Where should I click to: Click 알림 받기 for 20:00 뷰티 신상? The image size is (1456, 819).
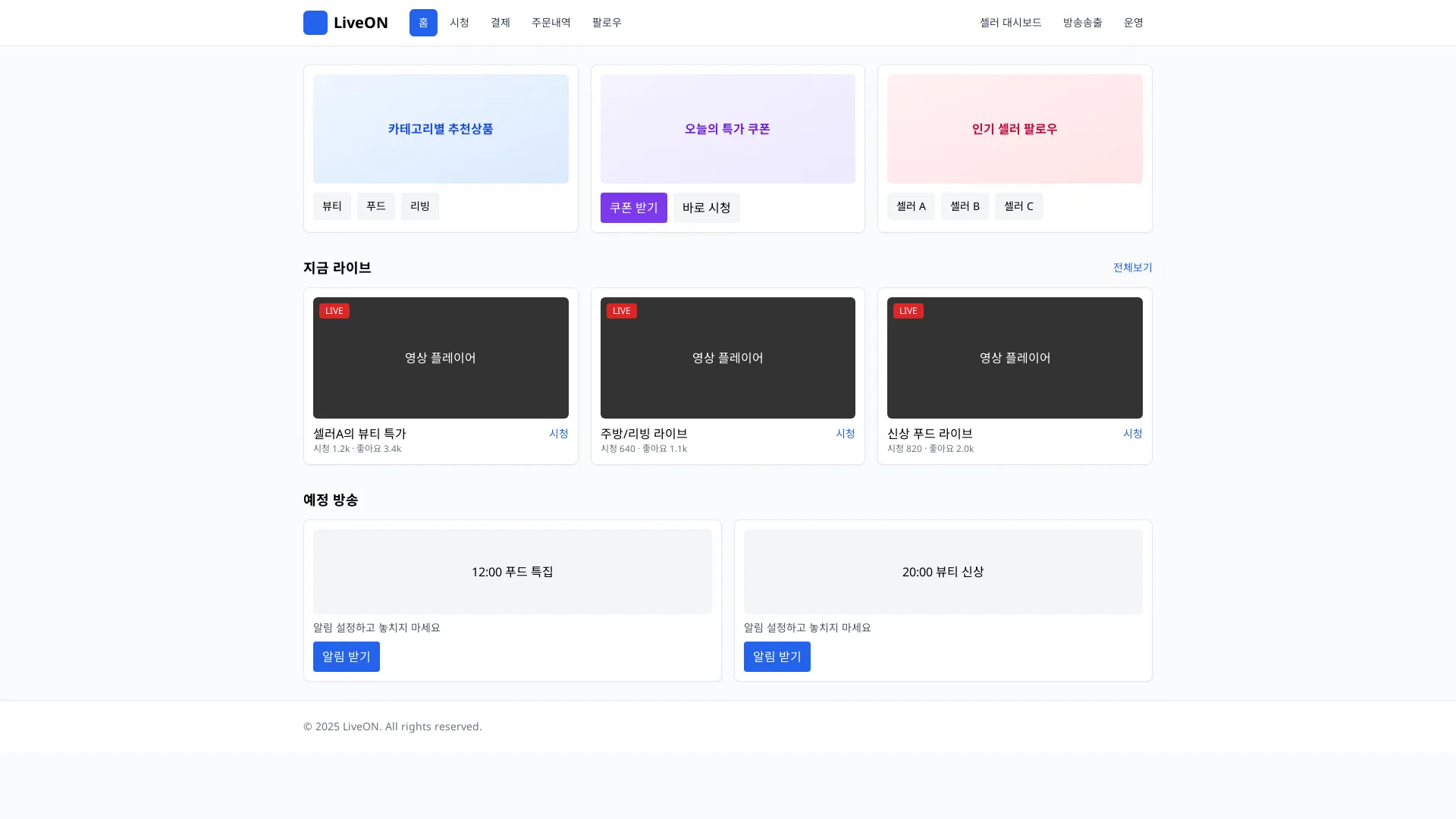(777, 657)
